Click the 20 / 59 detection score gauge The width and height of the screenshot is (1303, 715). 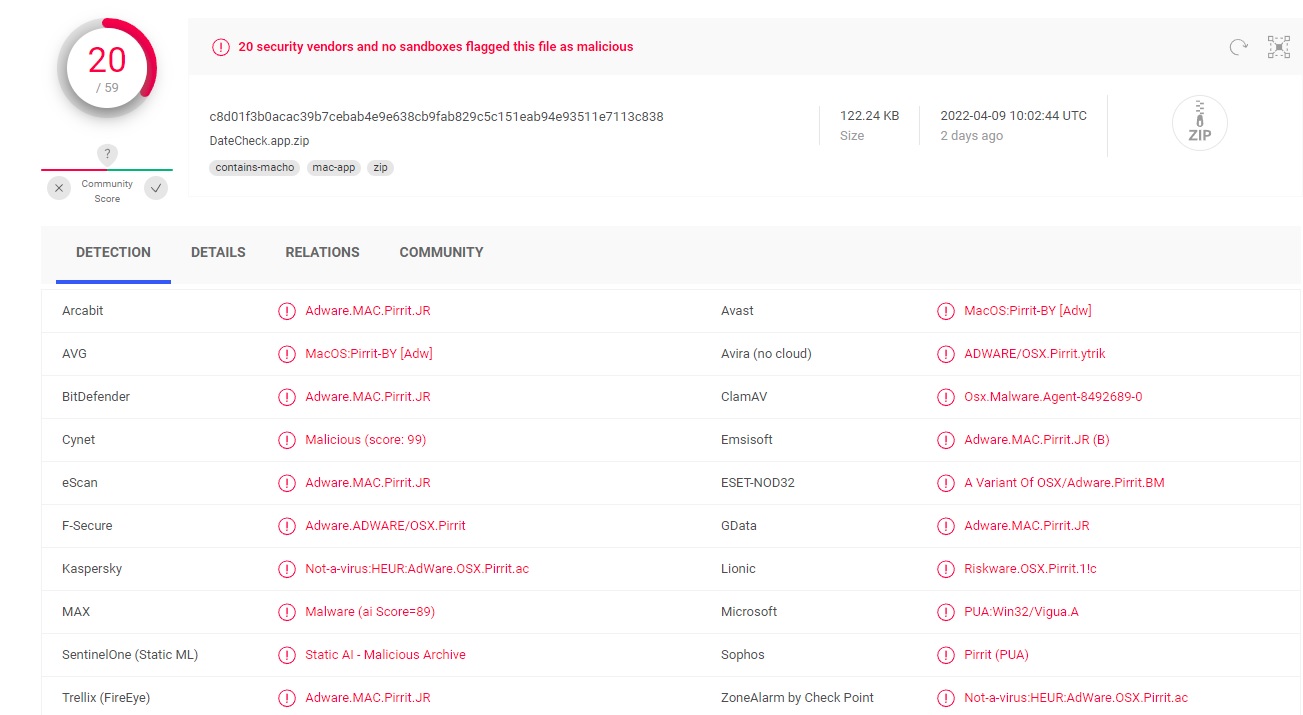point(107,68)
